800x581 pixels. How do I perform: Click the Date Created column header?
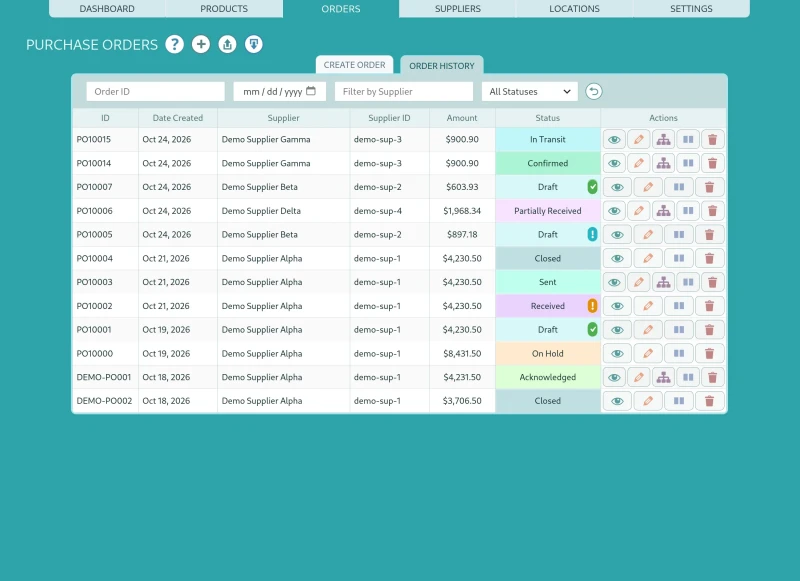tap(178, 118)
